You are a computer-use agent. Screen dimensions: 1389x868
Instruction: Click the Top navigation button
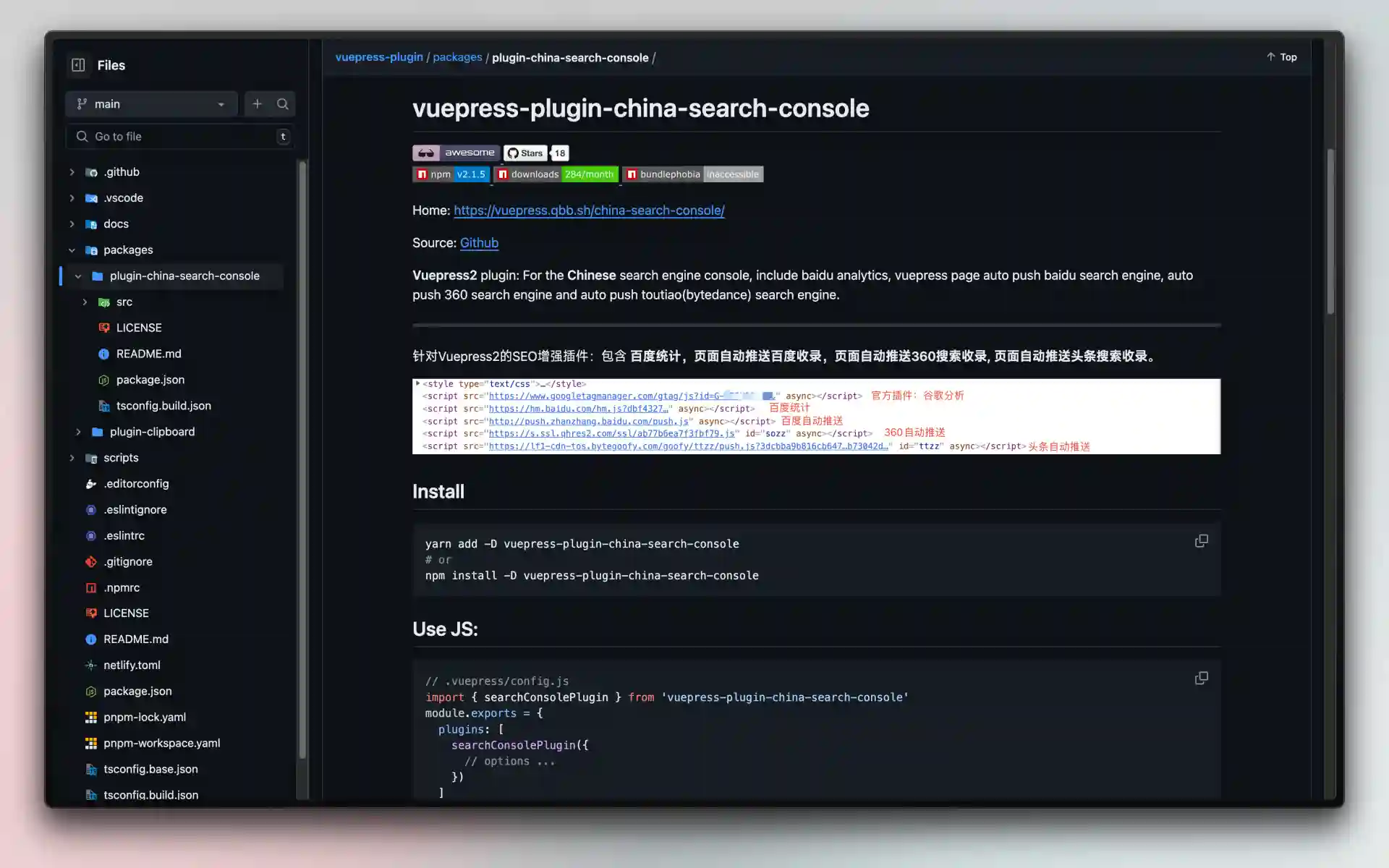coord(1281,57)
